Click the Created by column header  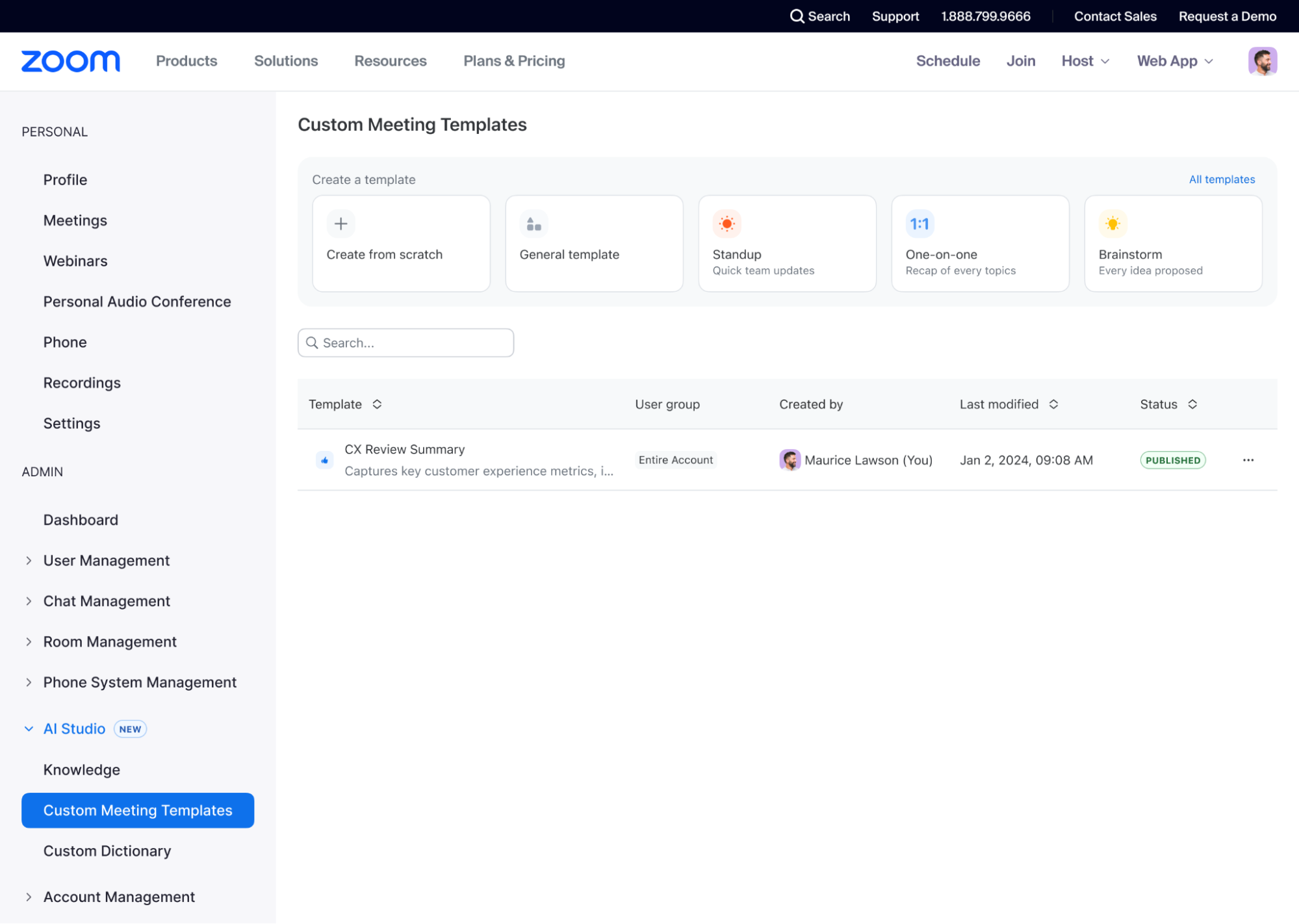pos(811,404)
